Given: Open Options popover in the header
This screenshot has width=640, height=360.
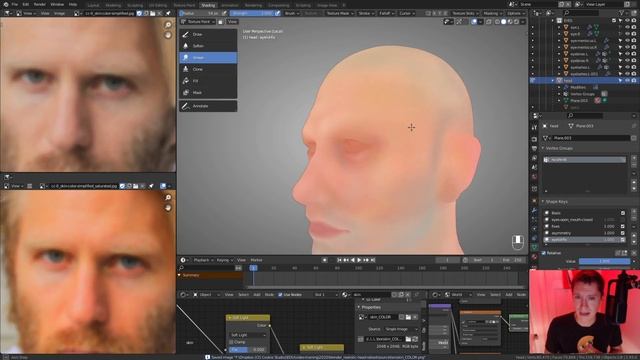Looking at the screenshot, I should pyautogui.click(x=515, y=13).
